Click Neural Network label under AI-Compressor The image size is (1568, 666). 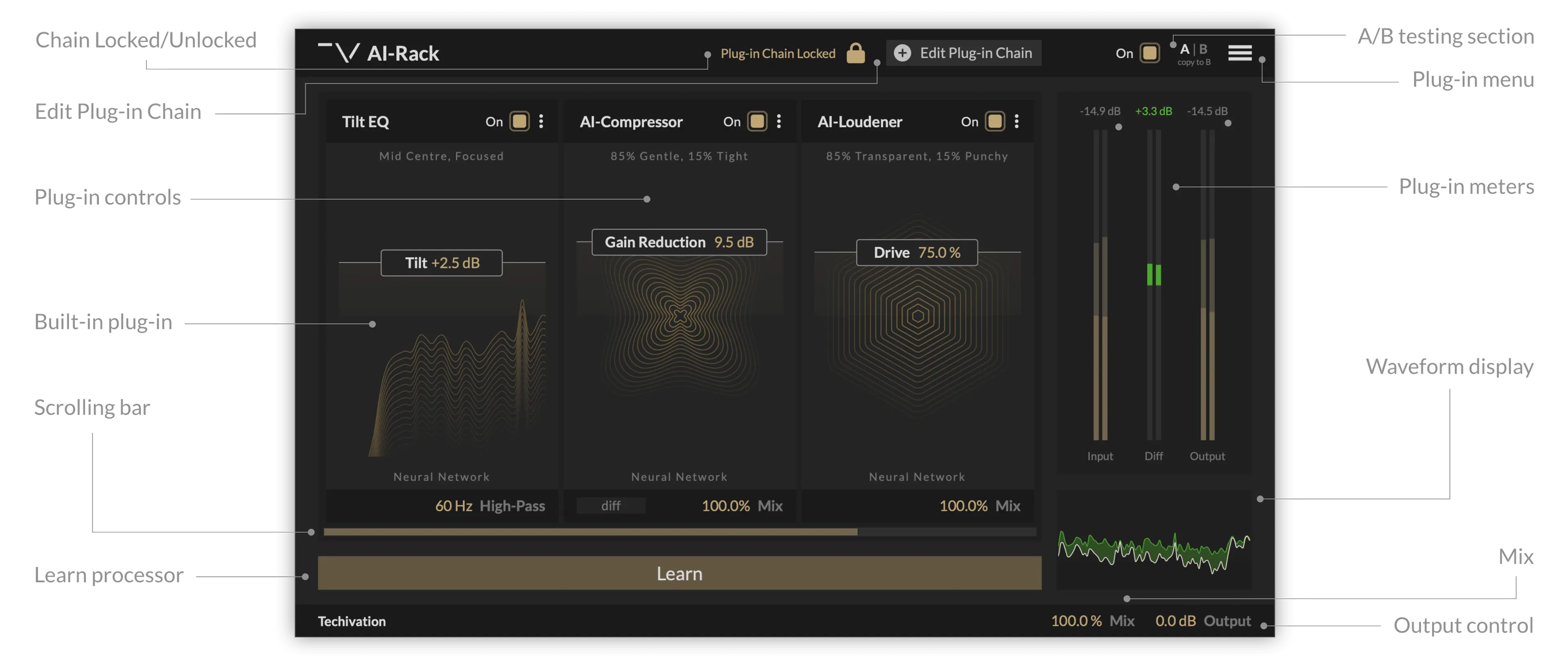679,477
